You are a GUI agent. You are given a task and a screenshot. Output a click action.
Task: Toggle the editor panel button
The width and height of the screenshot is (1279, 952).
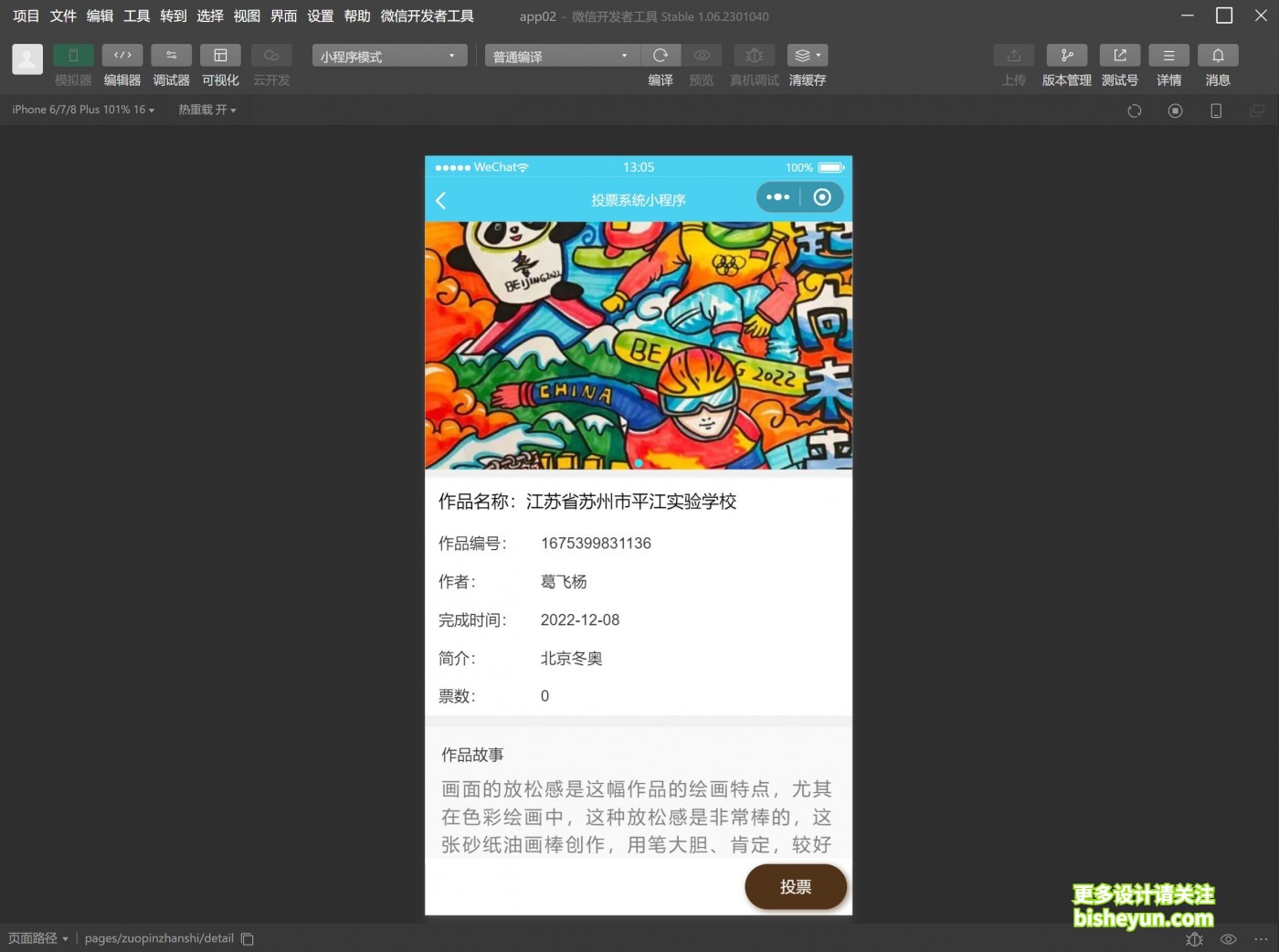point(122,56)
